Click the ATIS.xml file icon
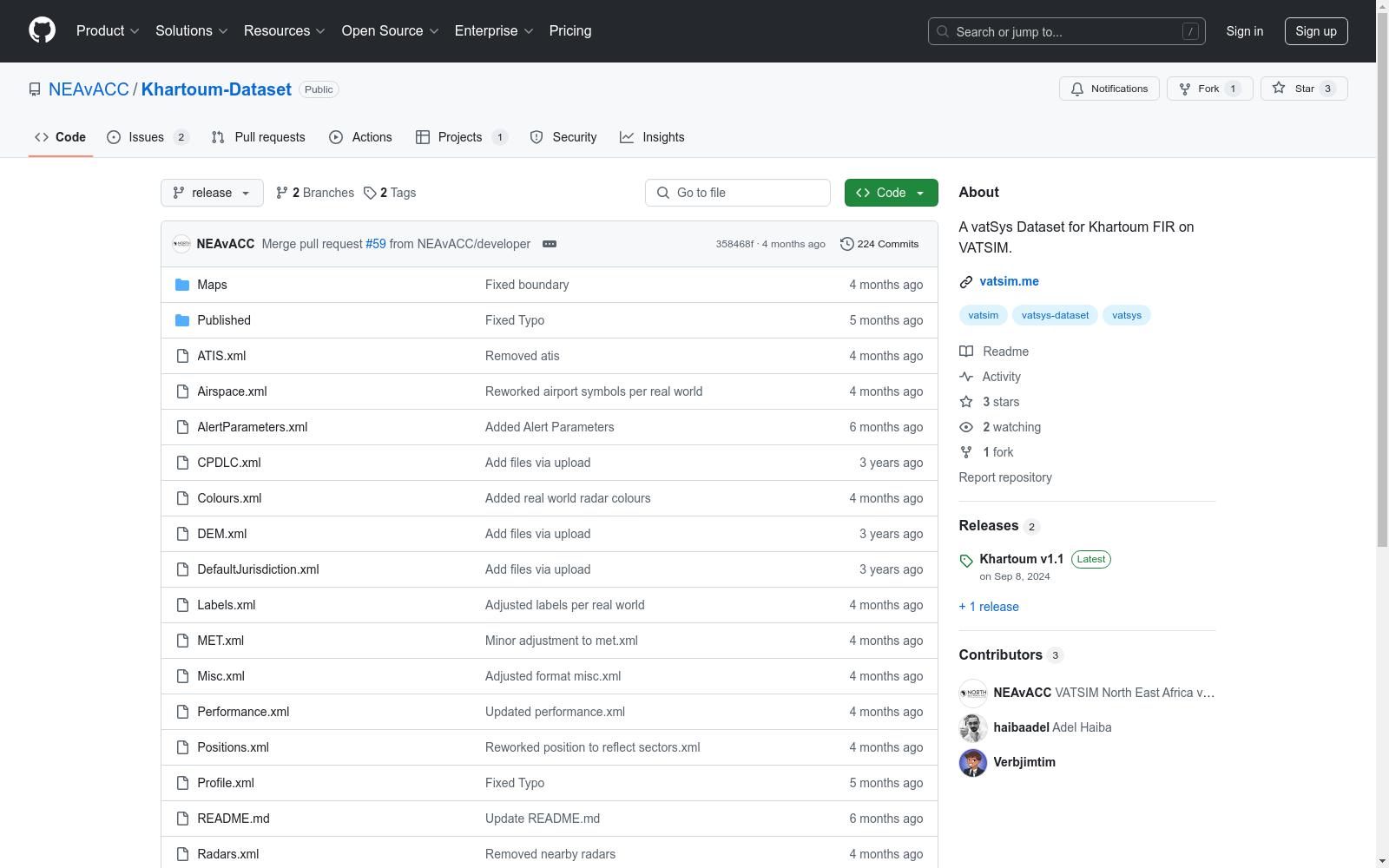 click(x=182, y=356)
